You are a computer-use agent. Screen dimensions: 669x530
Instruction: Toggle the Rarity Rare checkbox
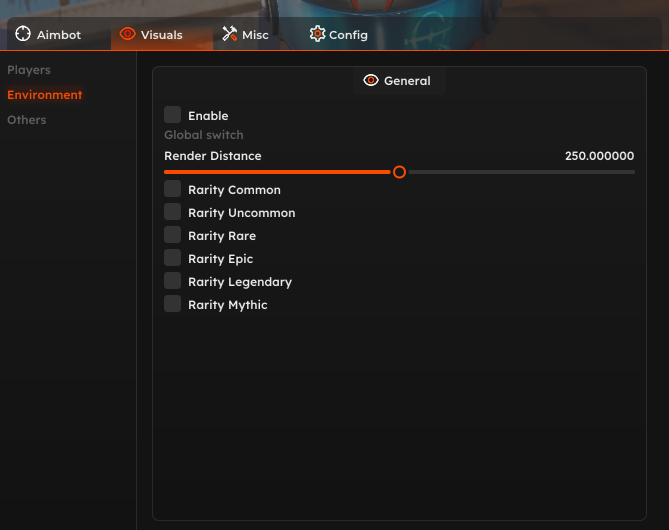point(173,235)
